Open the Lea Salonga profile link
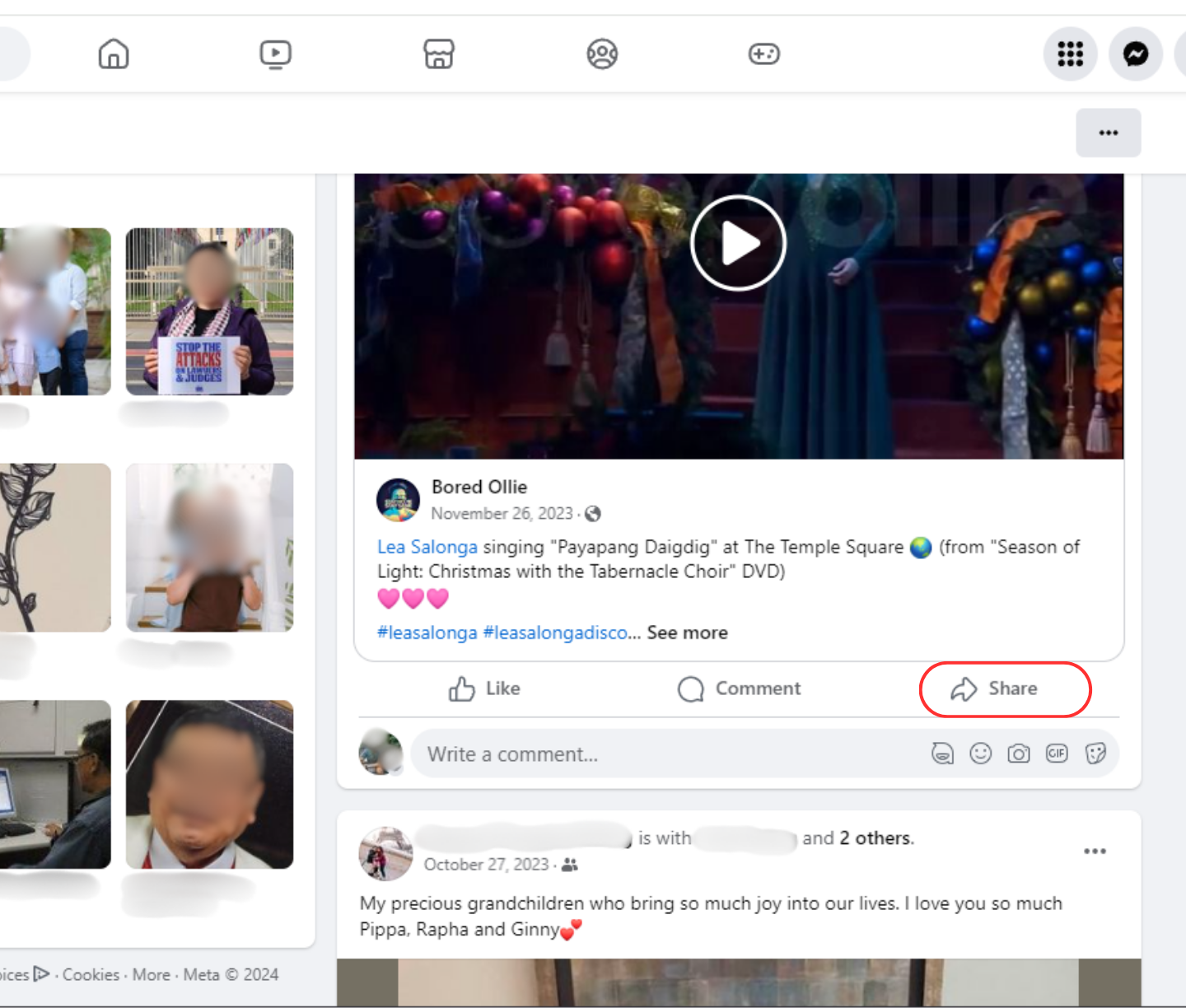 pos(427,547)
